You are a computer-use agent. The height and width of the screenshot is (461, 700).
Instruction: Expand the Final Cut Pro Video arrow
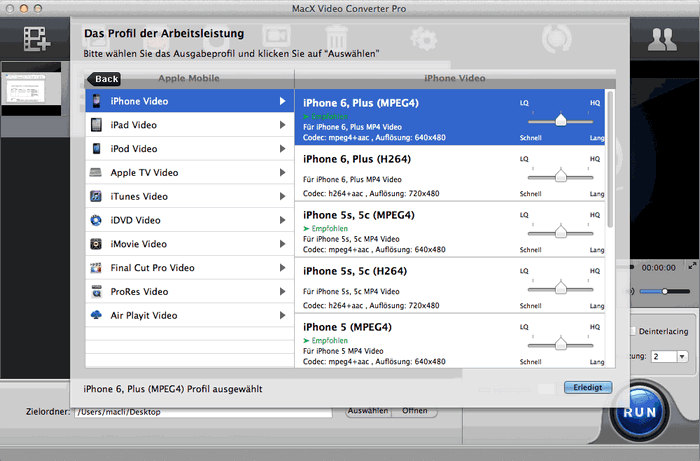tap(282, 268)
